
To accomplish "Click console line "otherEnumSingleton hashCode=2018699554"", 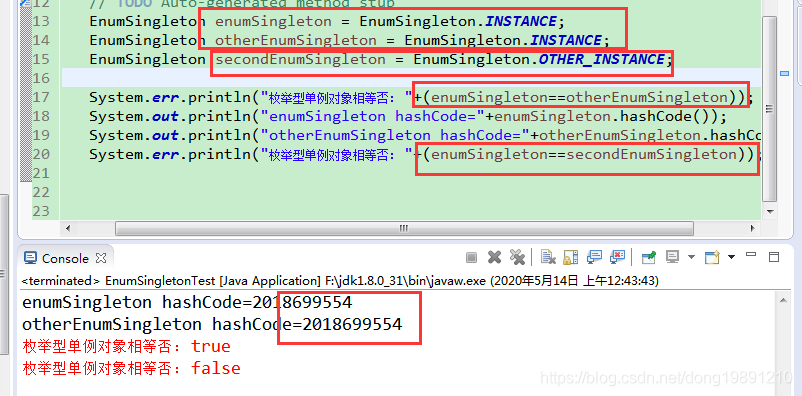I will (212, 324).
